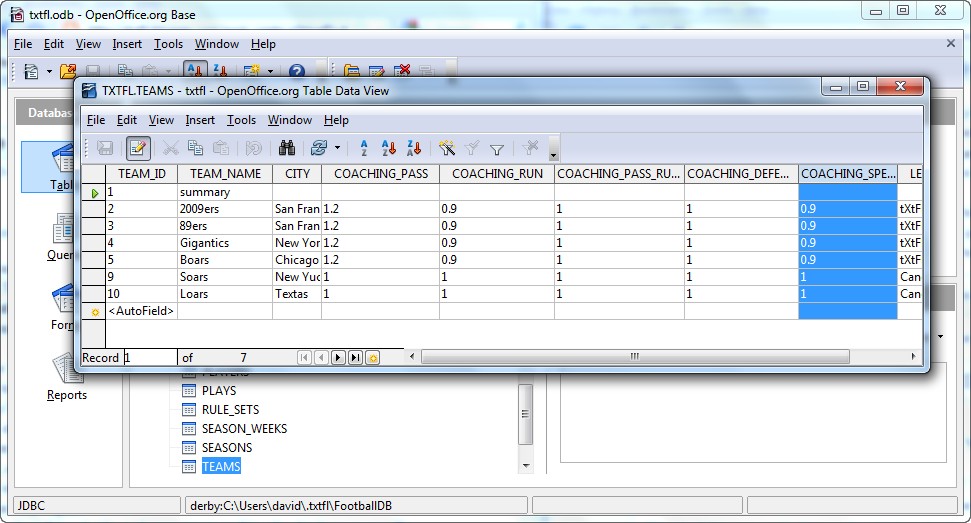Open Insert menu in Table Data View
Viewport: 971px width, 523px height.
[x=200, y=120]
